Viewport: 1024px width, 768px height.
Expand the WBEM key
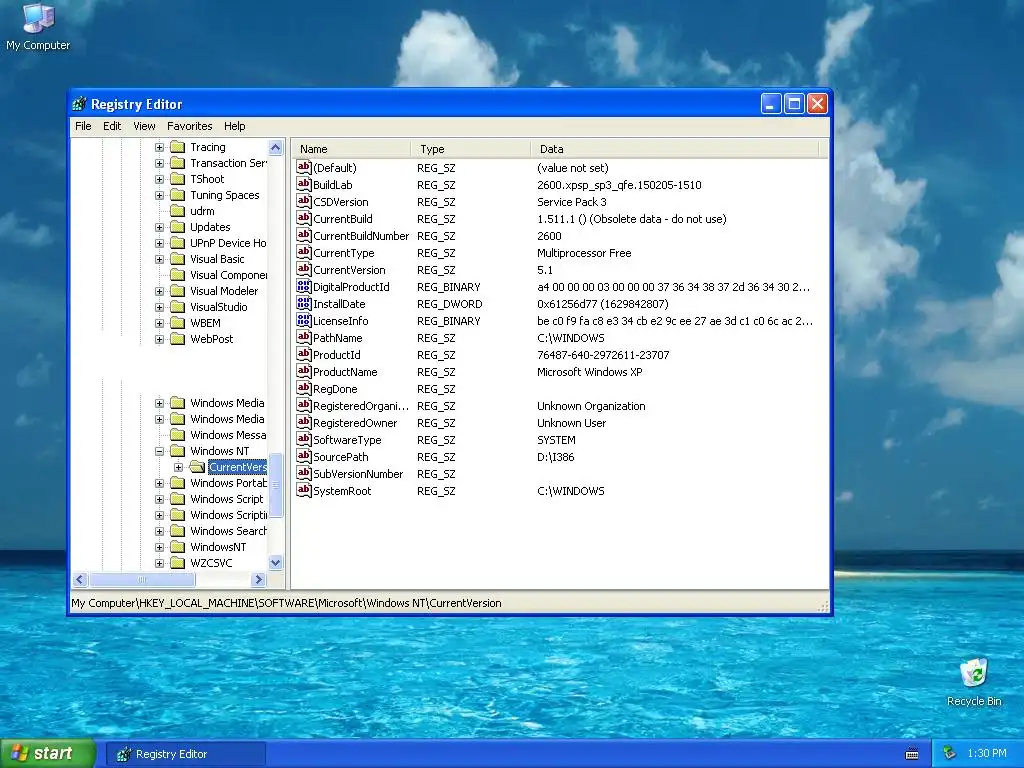coord(159,323)
